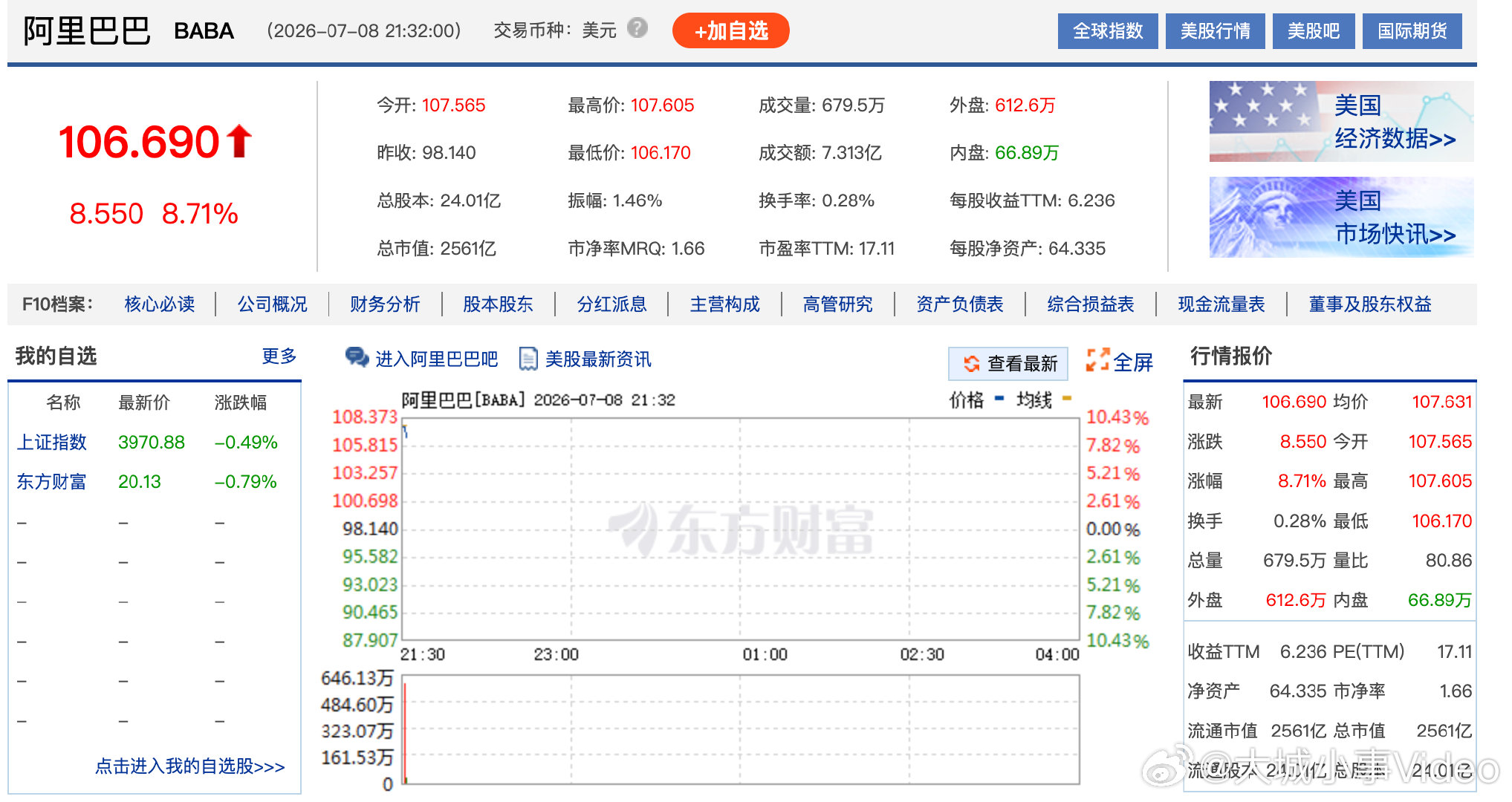This screenshot has height=802, width=1512.
Task: Open 财务分析 F10 tab
Action: pyautogui.click(x=385, y=304)
